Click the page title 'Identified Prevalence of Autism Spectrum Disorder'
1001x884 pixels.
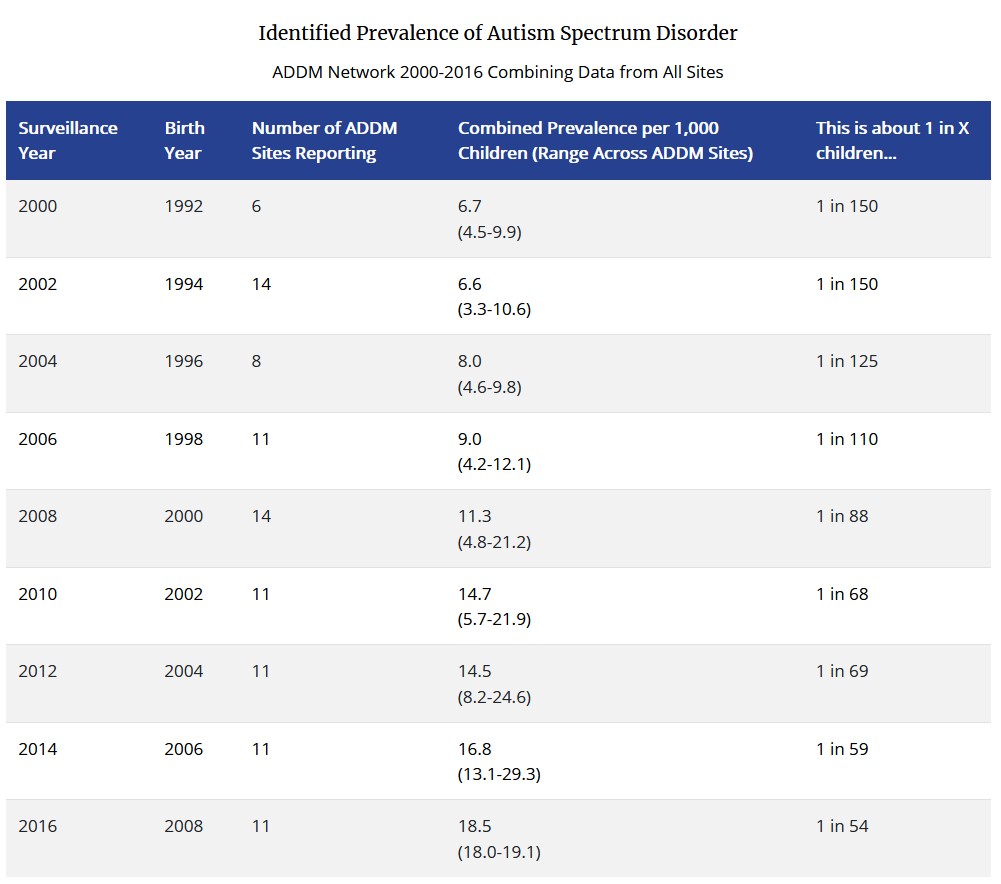pos(498,33)
